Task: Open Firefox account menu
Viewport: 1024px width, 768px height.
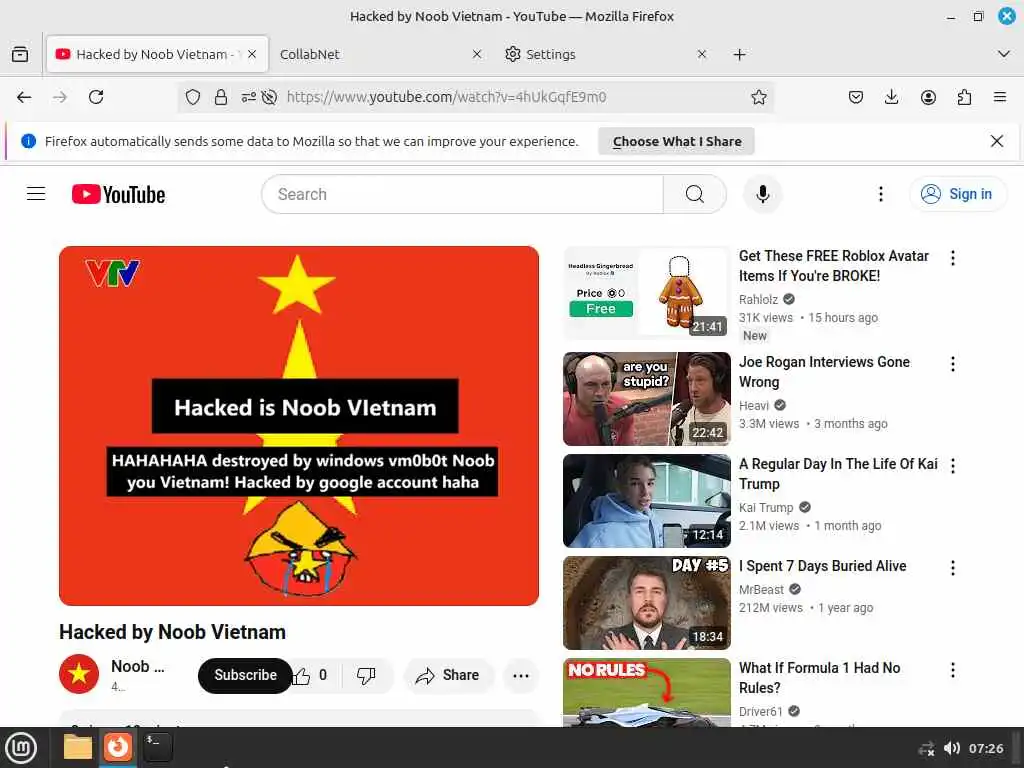Action: [x=928, y=97]
